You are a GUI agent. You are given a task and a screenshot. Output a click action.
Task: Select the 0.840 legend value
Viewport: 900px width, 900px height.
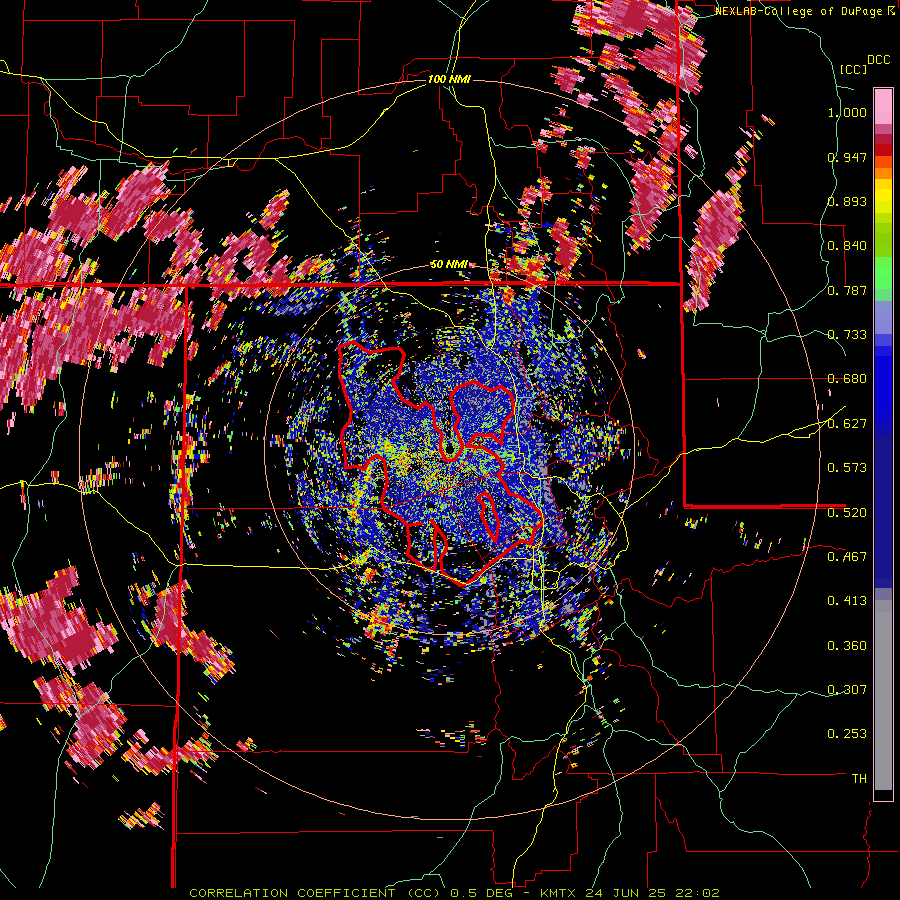pyautogui.click(x=847, y=246)
